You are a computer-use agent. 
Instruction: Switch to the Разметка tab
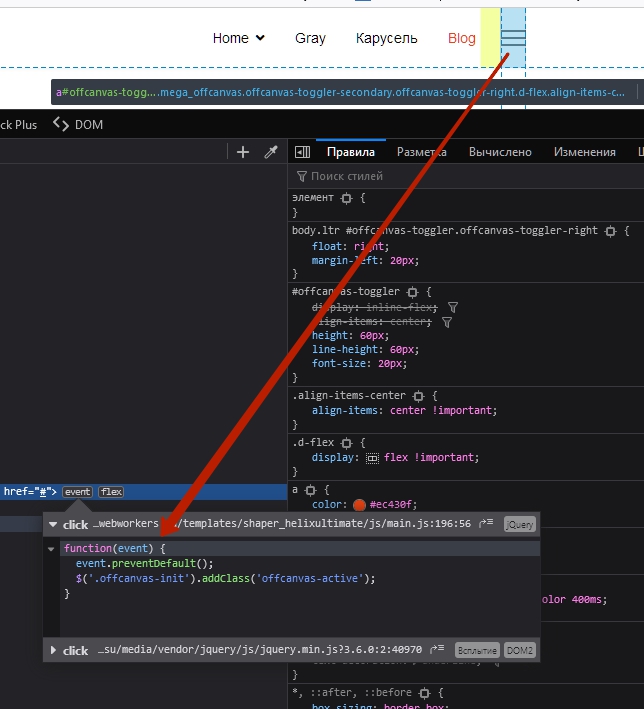click(x=421, y=152)
